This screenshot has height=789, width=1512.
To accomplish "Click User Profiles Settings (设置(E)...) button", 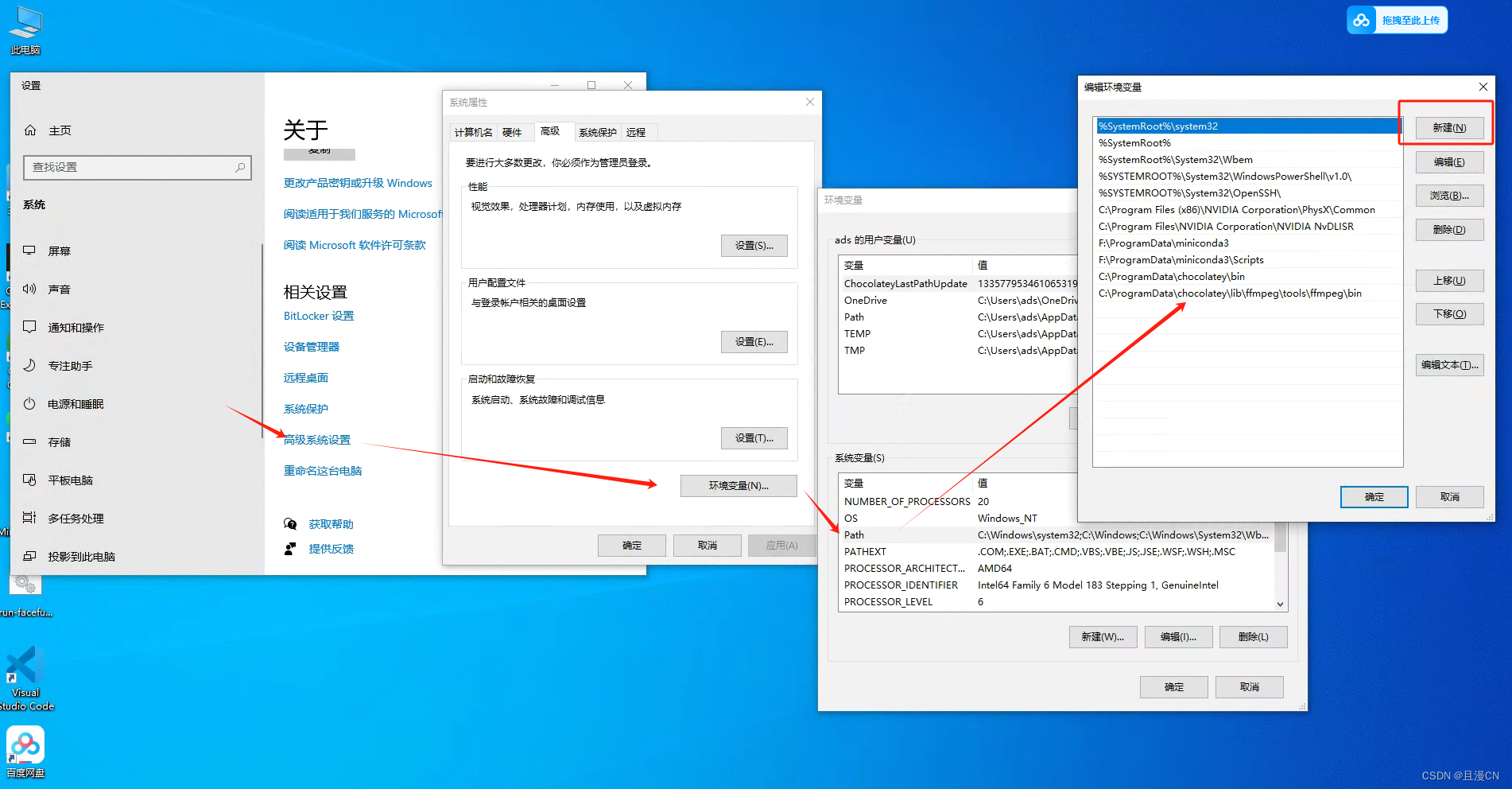I will pyautogui.click(x=754, y=342).
